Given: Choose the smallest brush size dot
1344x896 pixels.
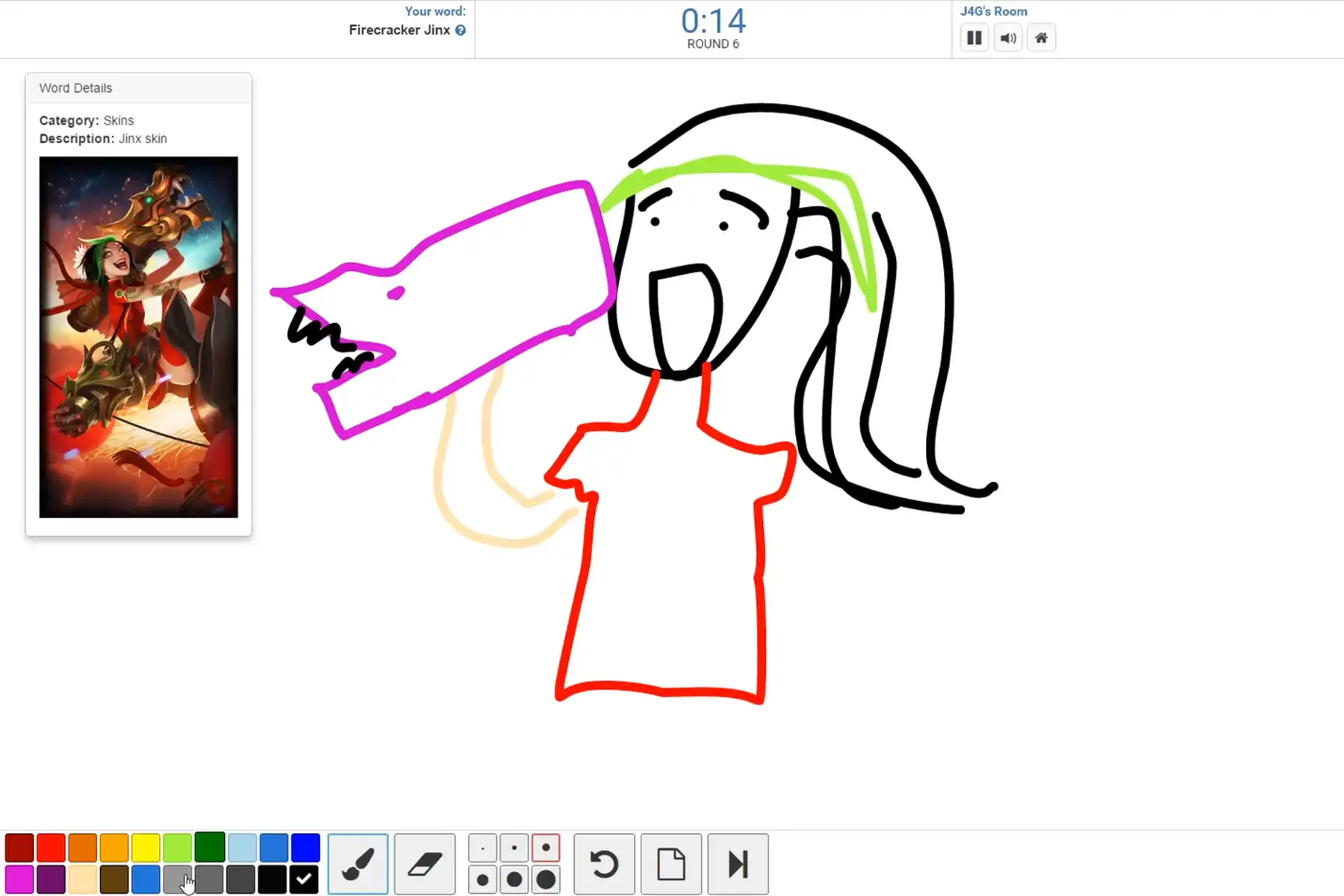Looking at the screenshot, I should click(x=482, y=848).
